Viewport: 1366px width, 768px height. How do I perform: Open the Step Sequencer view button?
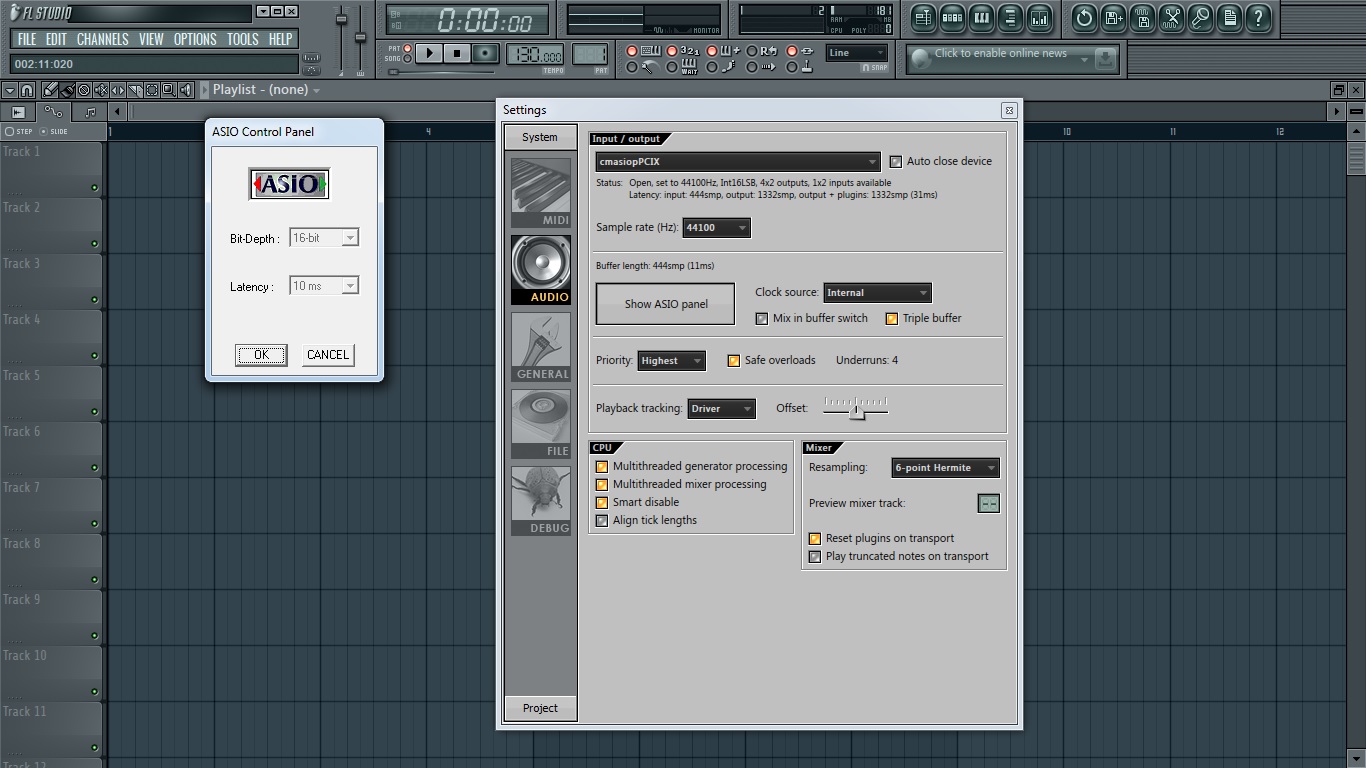[x=952, y=18]
